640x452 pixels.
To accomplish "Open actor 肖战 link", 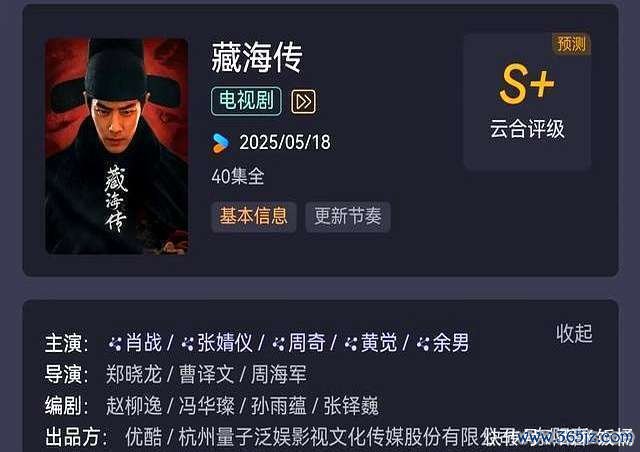I will [144, 343].
